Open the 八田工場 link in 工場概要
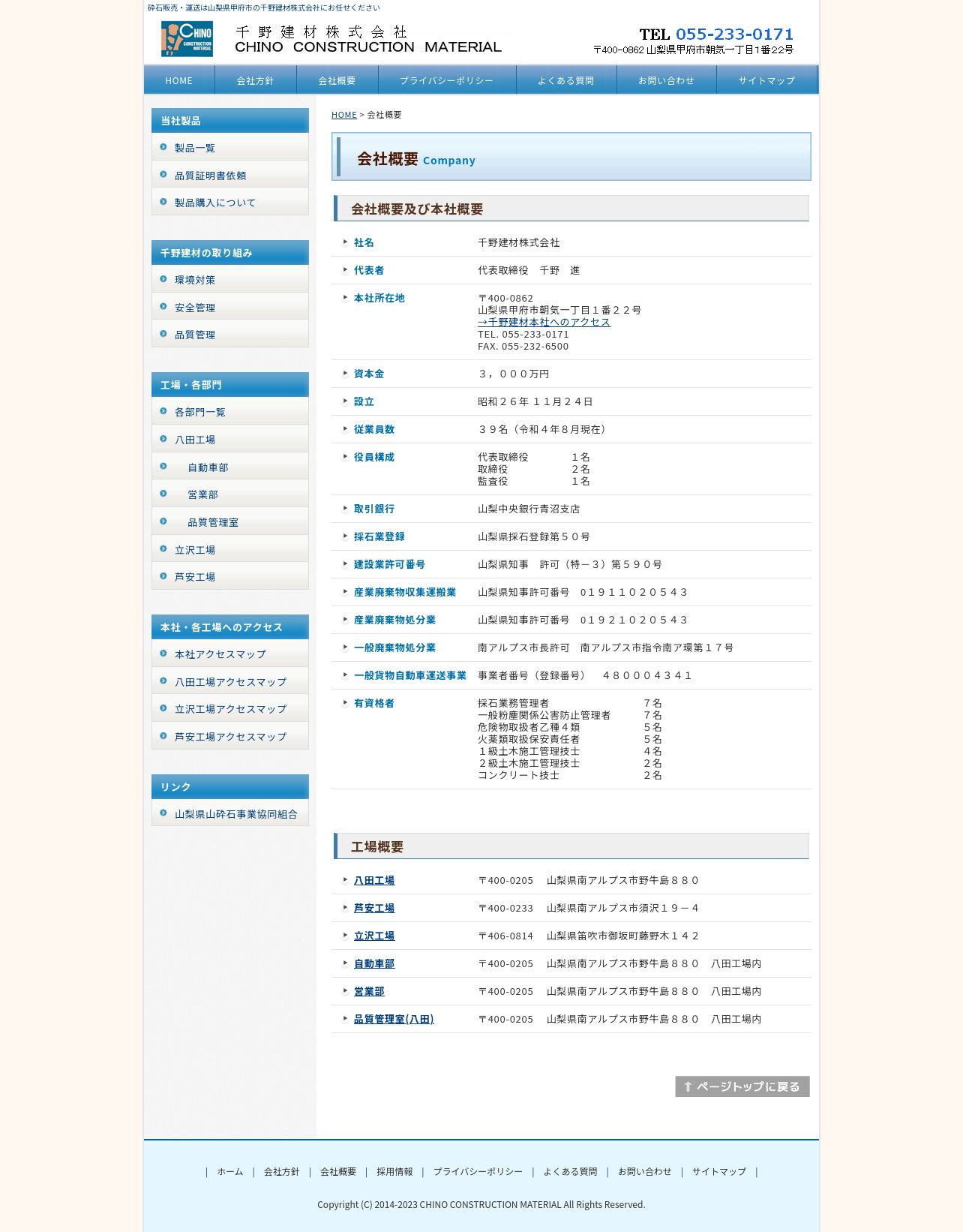This screenshot has width=963, height=1232. point(374,880)
